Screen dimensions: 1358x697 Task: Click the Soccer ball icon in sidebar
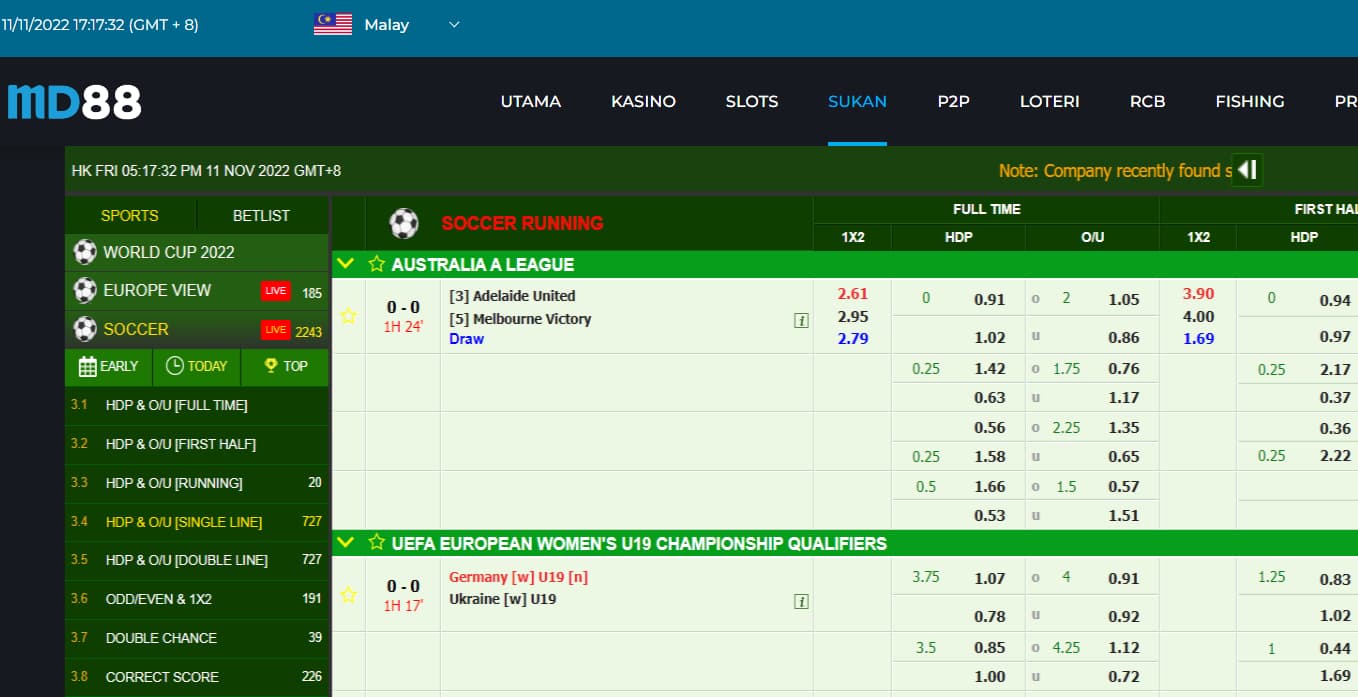click(x=85, y=329)
